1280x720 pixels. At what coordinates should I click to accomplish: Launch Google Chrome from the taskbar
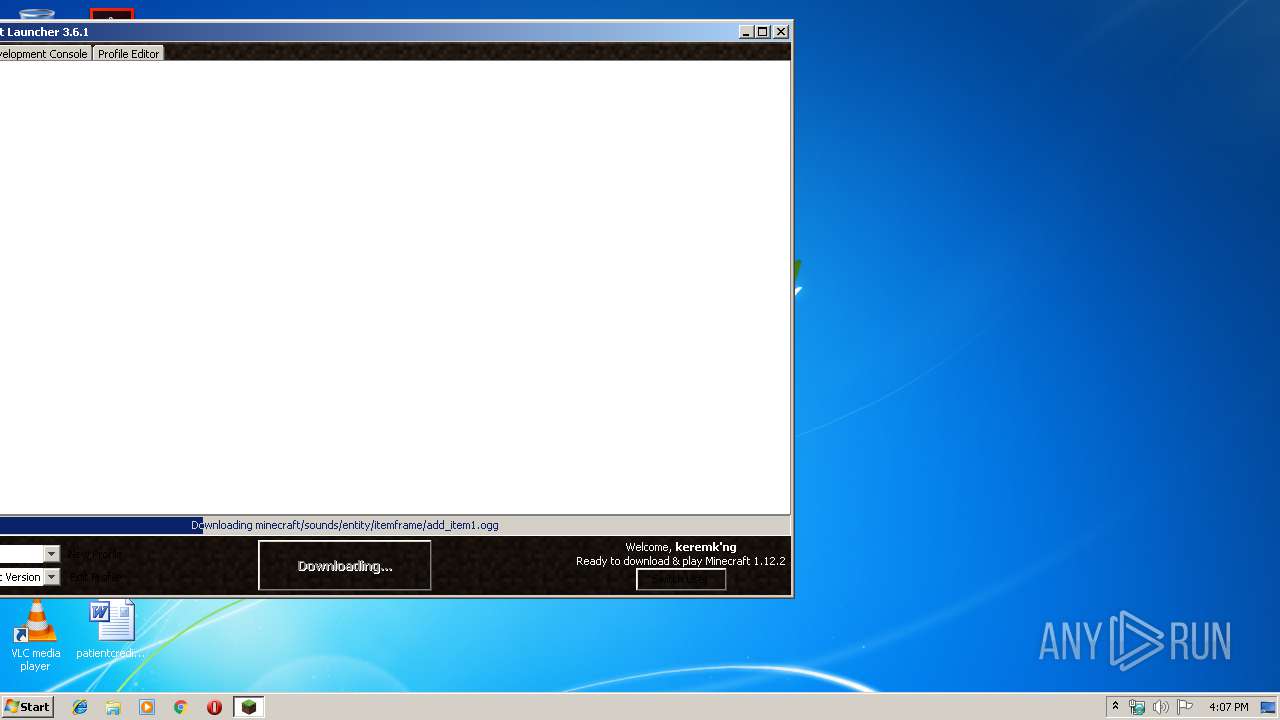click(x=180, y=707)
